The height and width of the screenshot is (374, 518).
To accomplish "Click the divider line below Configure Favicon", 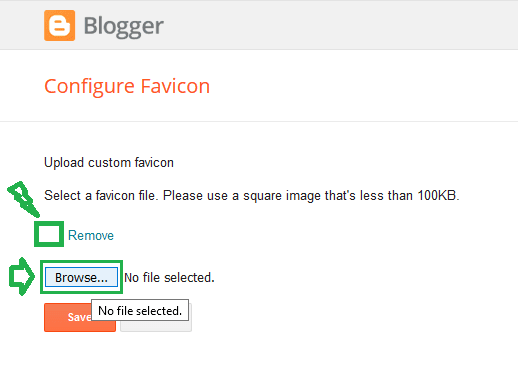I will [x=259, y=121].
